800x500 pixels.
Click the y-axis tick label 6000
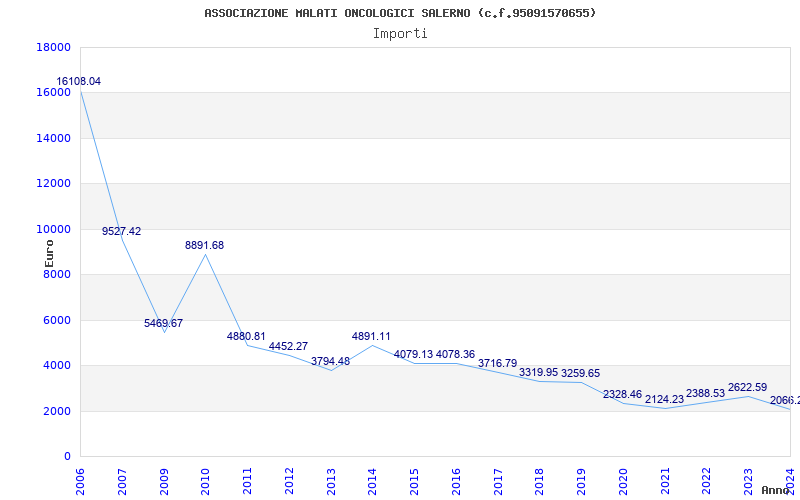pos(57,320)
